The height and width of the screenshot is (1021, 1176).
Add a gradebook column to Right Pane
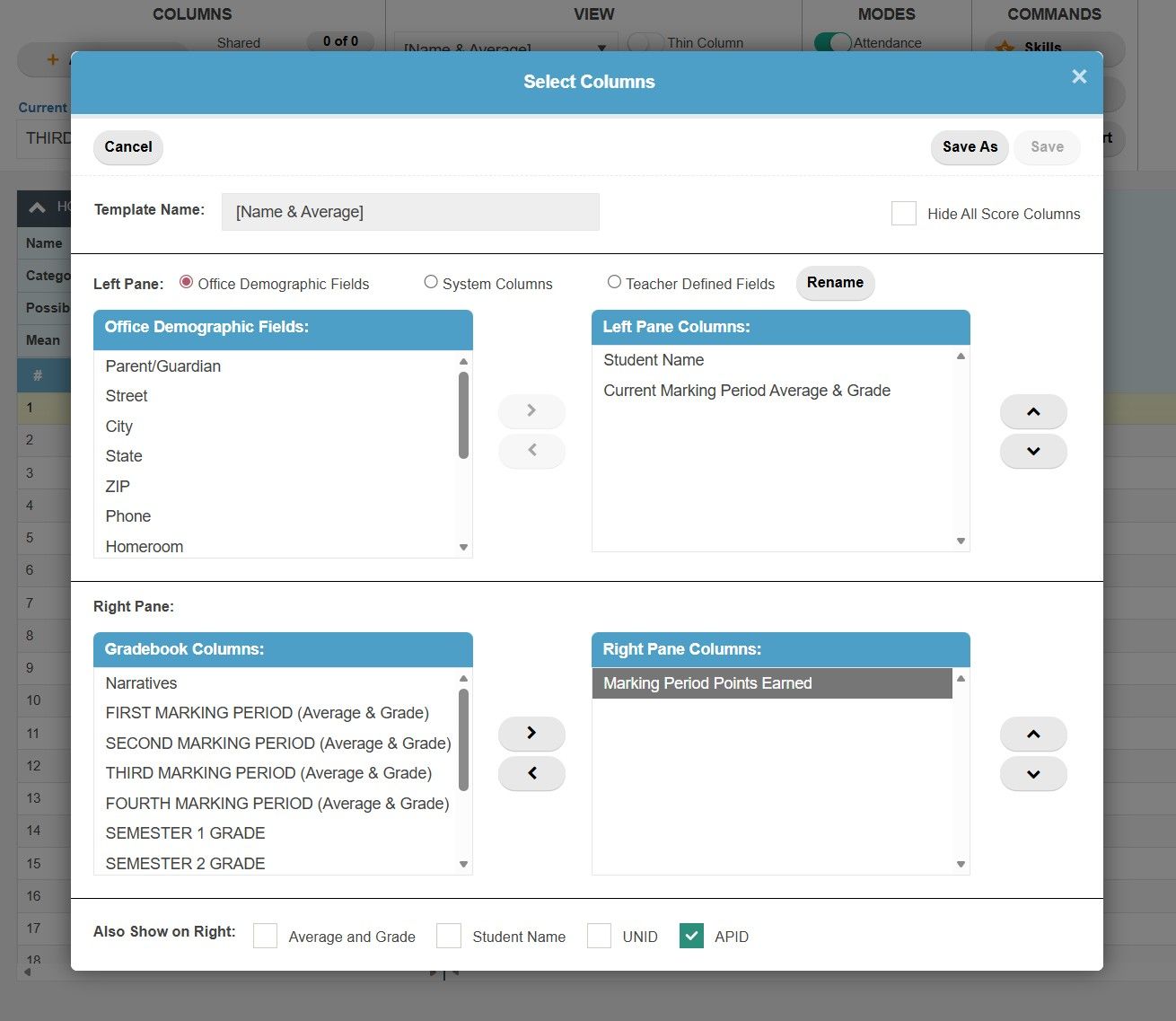(531, 733)
